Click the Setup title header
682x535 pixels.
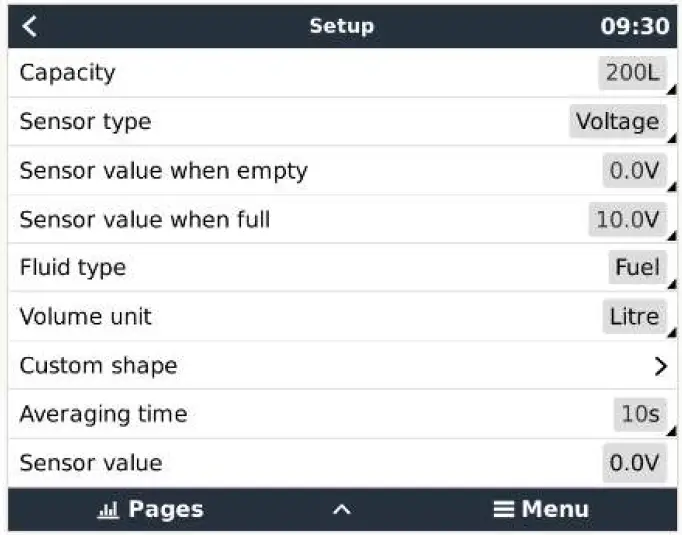(341, 27)
